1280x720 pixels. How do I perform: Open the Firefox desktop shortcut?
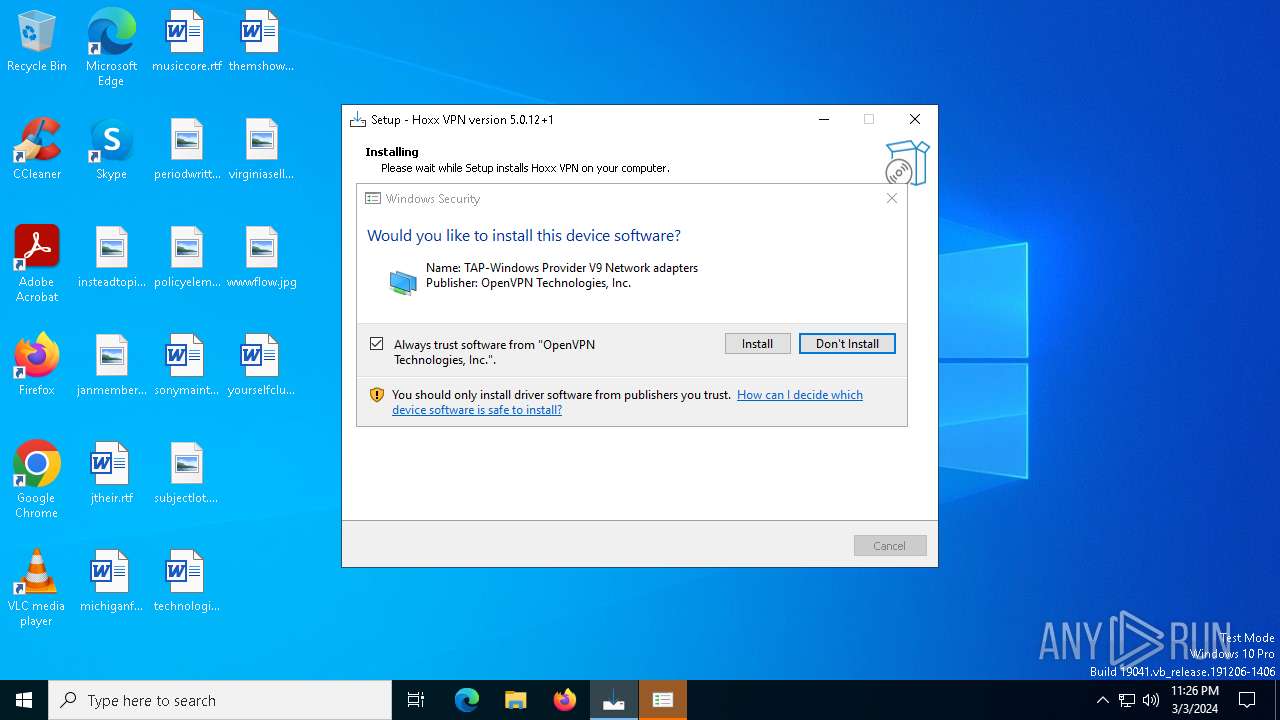click(37, 366)
